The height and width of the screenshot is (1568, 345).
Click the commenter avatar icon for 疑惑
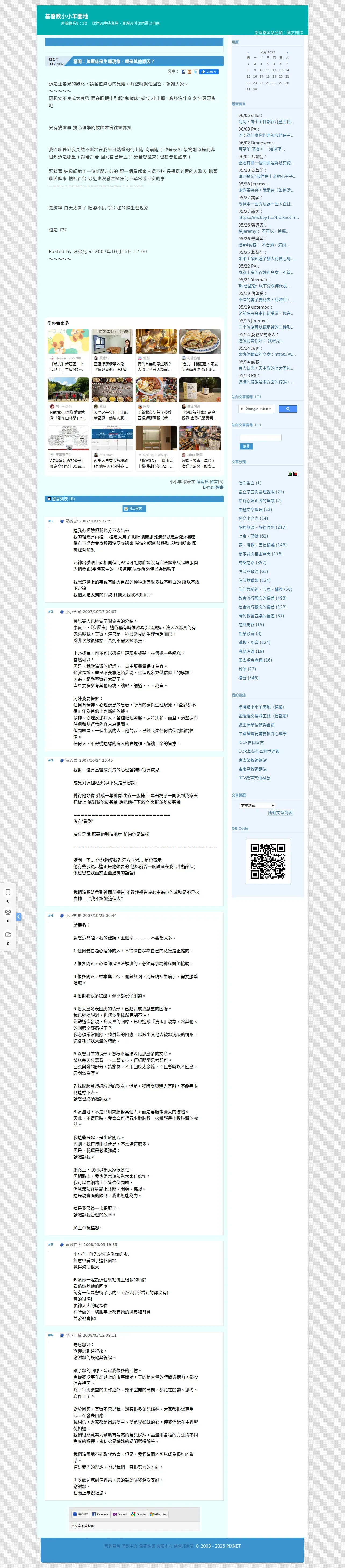pyautogui.click(x=62, y=521)
